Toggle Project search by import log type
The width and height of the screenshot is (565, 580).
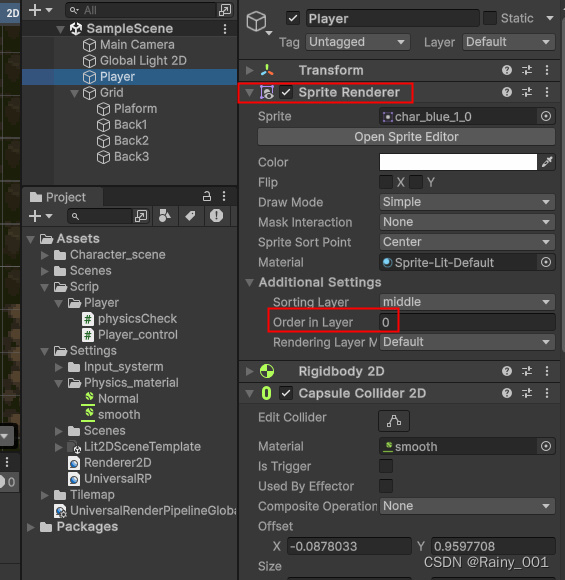[216, 216]
